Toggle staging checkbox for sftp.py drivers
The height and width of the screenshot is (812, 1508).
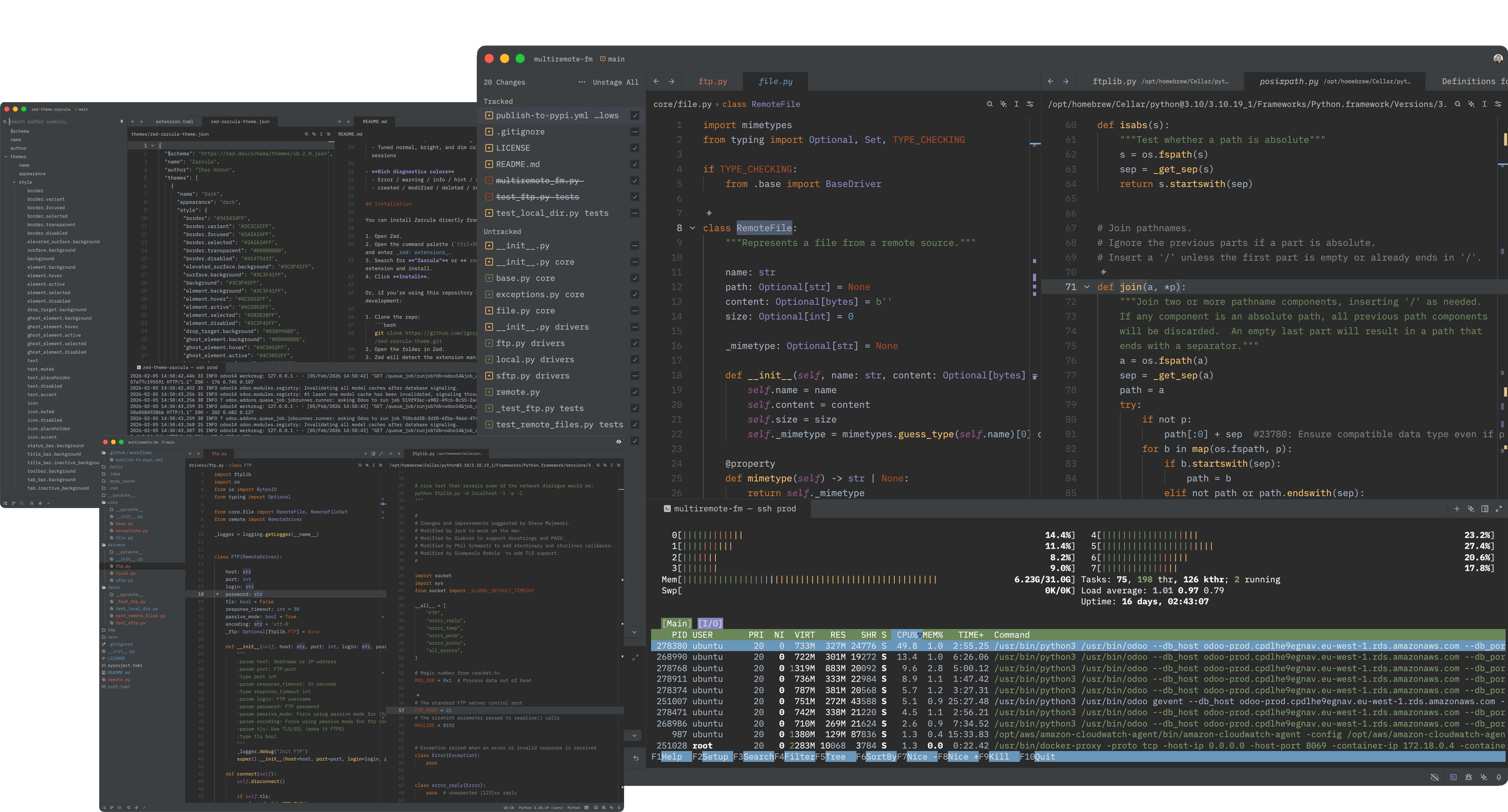(635, 376)
